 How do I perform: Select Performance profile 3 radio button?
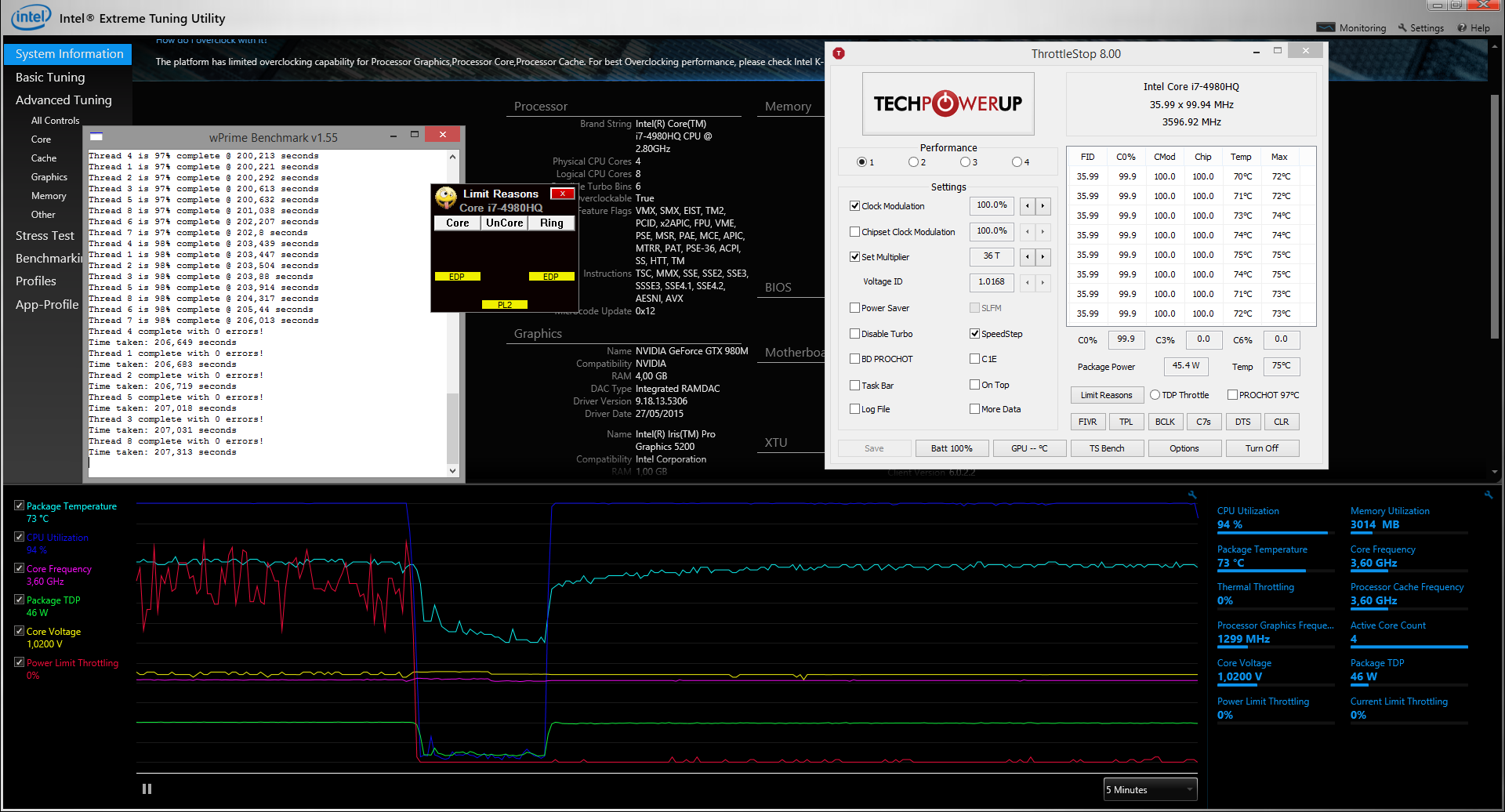(965, 162)
